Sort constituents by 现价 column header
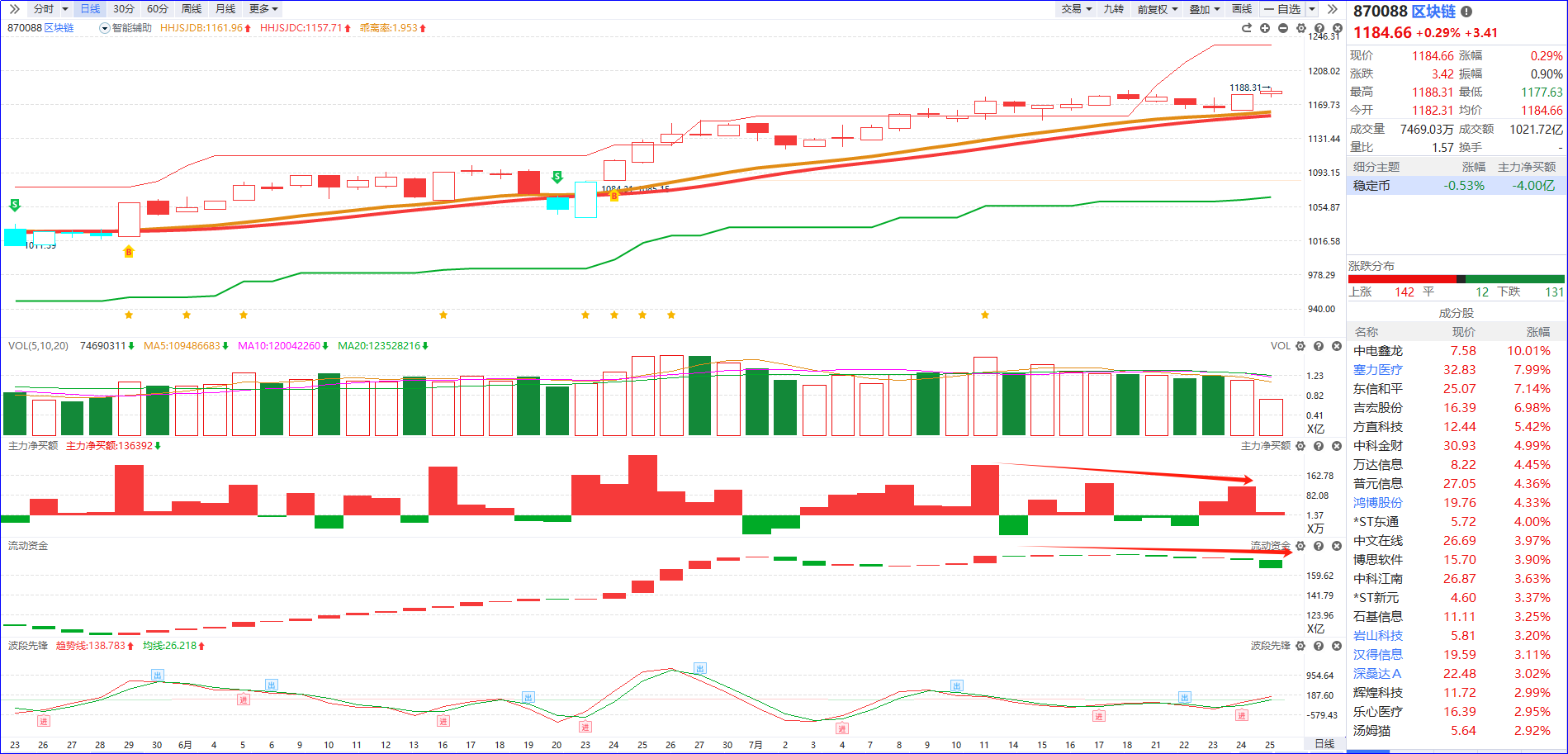 [1464, 332]
